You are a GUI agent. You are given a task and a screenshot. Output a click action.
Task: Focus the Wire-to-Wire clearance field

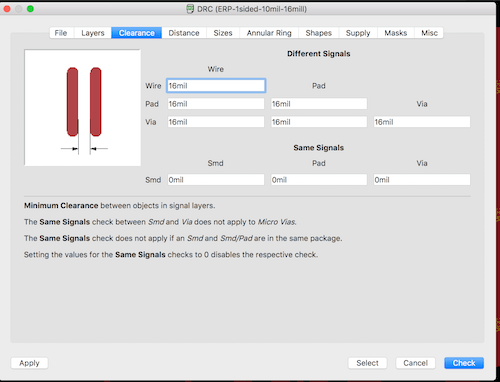coord(216,86)
